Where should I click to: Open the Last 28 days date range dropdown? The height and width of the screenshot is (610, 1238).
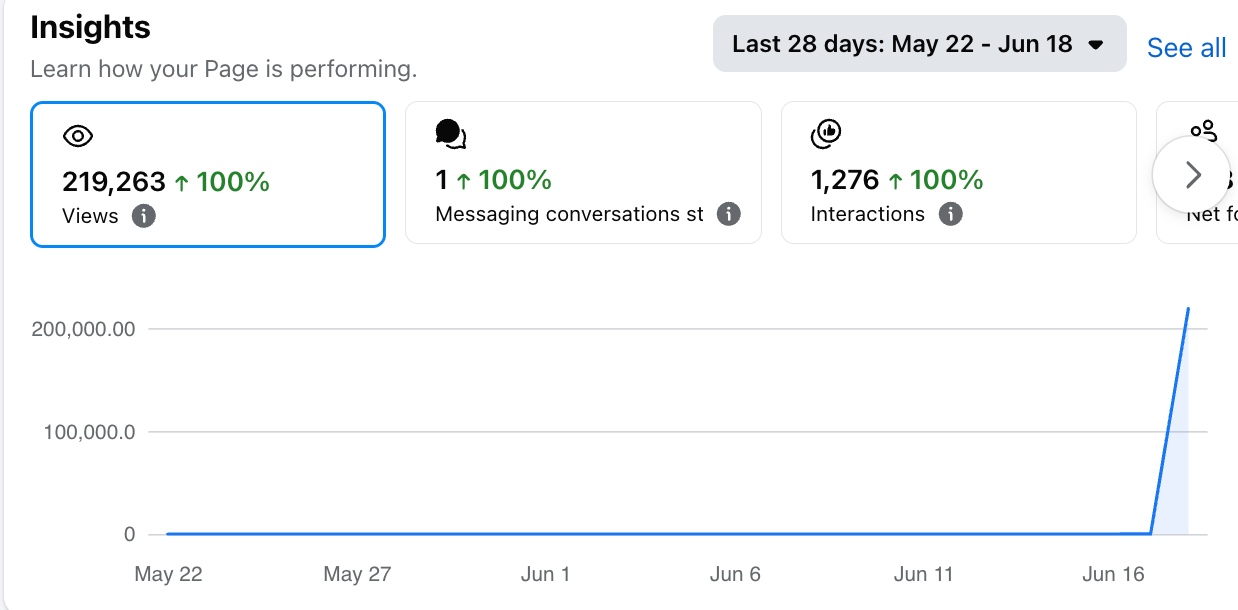click(x=919, y=44)
